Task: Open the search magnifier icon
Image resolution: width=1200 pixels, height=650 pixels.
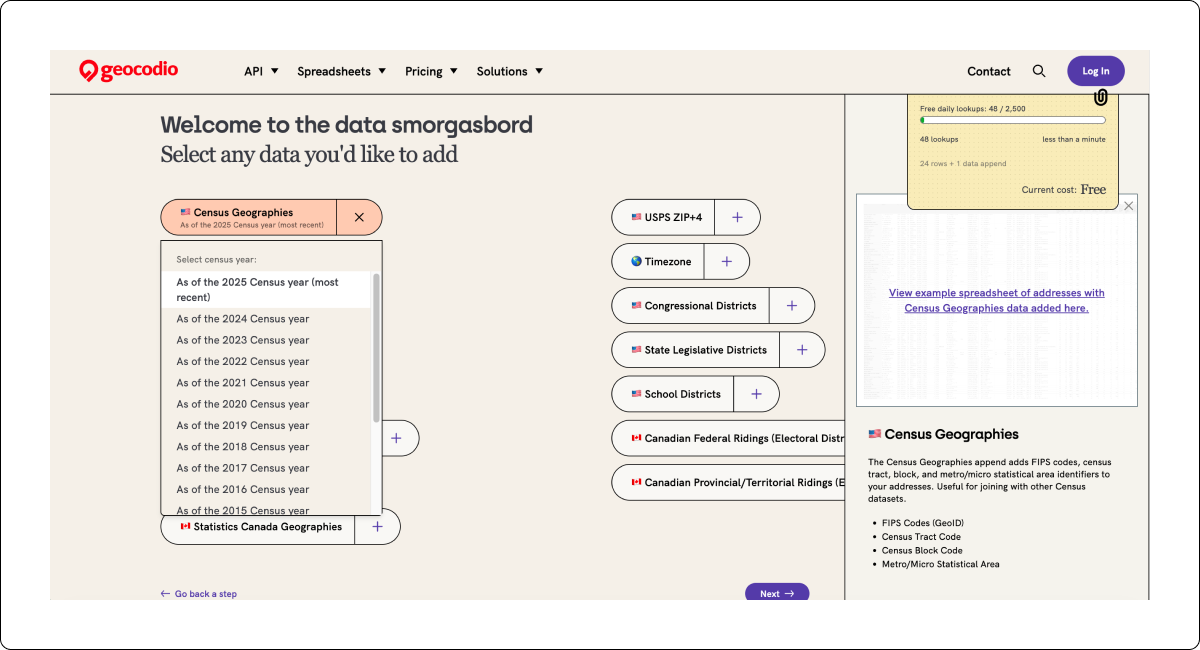Action: tap(1039, 71)
